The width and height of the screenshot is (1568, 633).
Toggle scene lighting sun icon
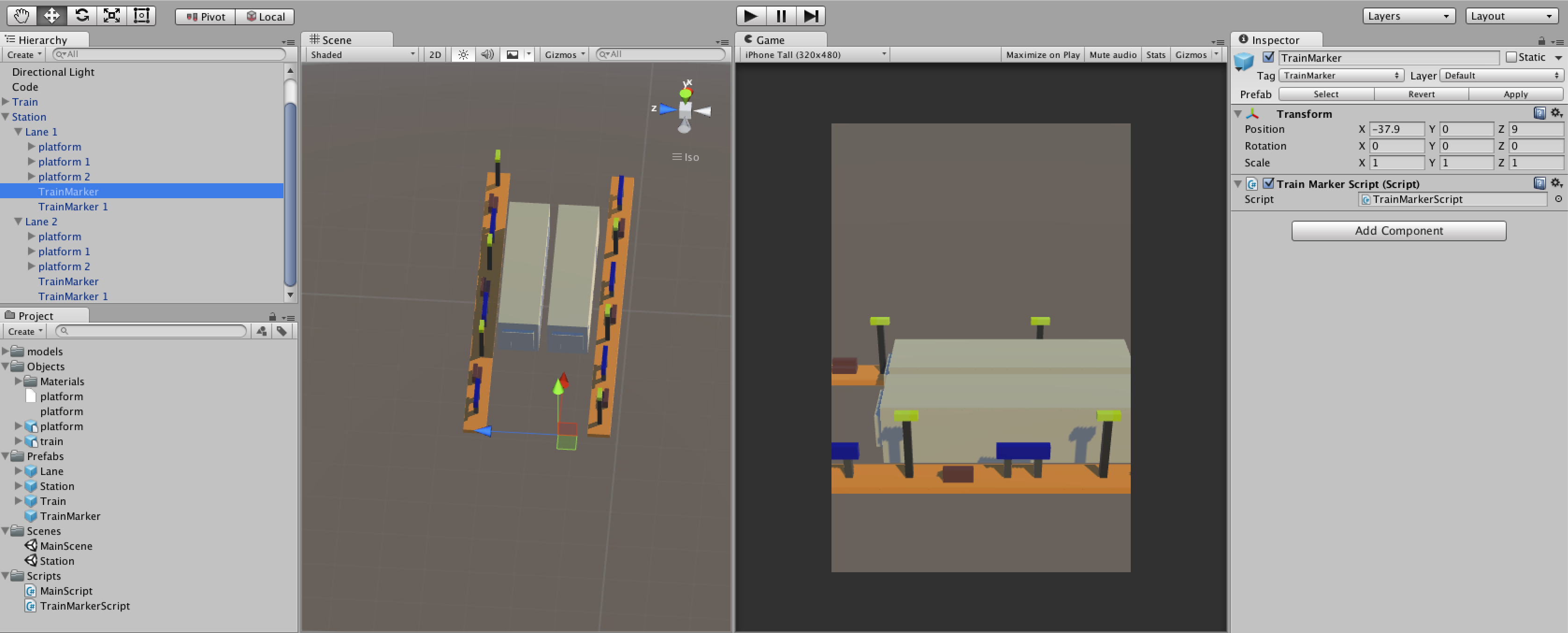463,55
